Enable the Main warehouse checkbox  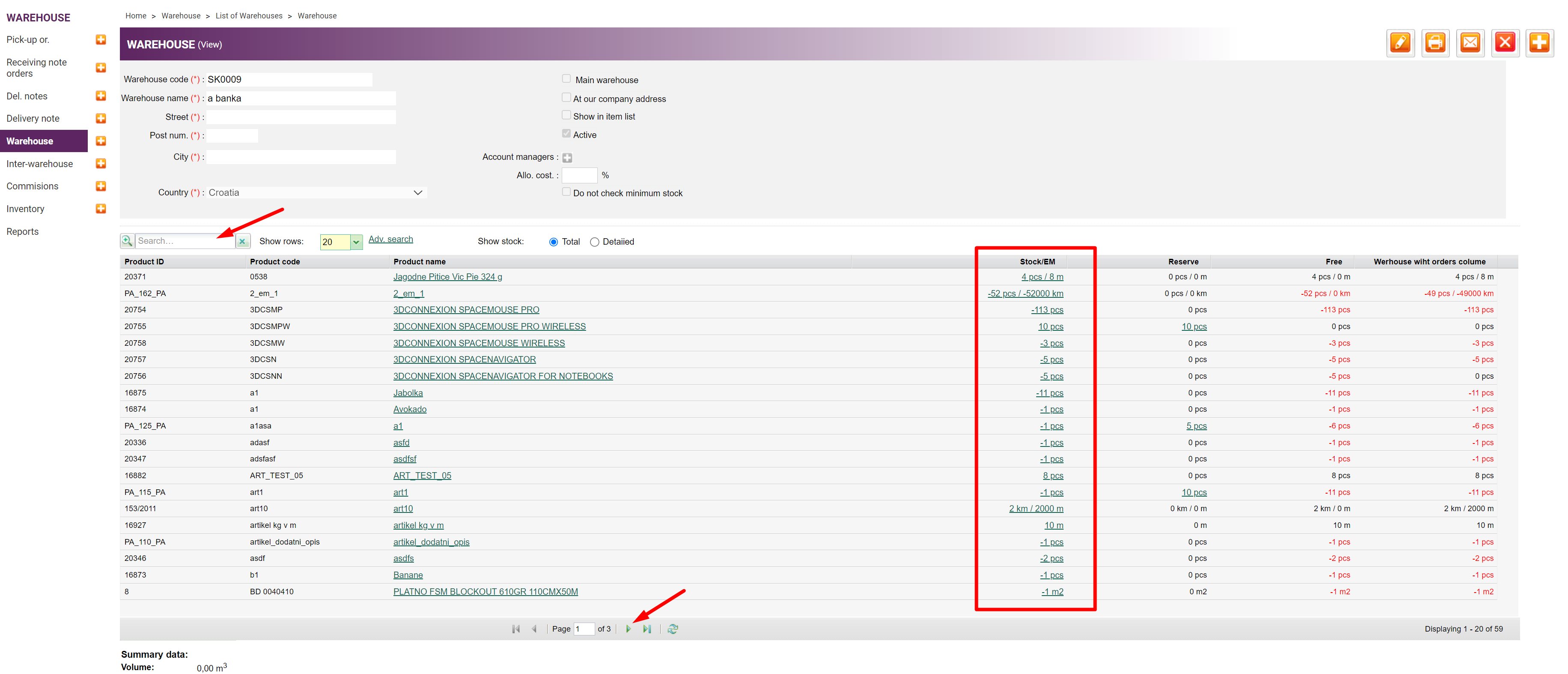pos(566,79)
